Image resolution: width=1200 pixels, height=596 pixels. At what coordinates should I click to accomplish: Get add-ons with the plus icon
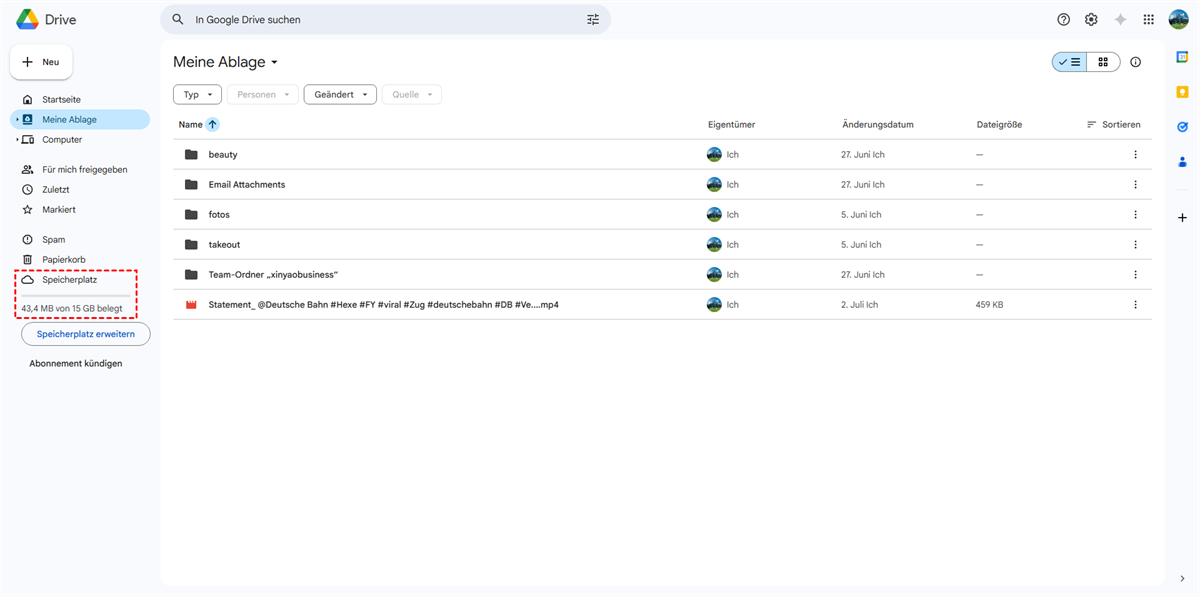[x=1182, y=217]
